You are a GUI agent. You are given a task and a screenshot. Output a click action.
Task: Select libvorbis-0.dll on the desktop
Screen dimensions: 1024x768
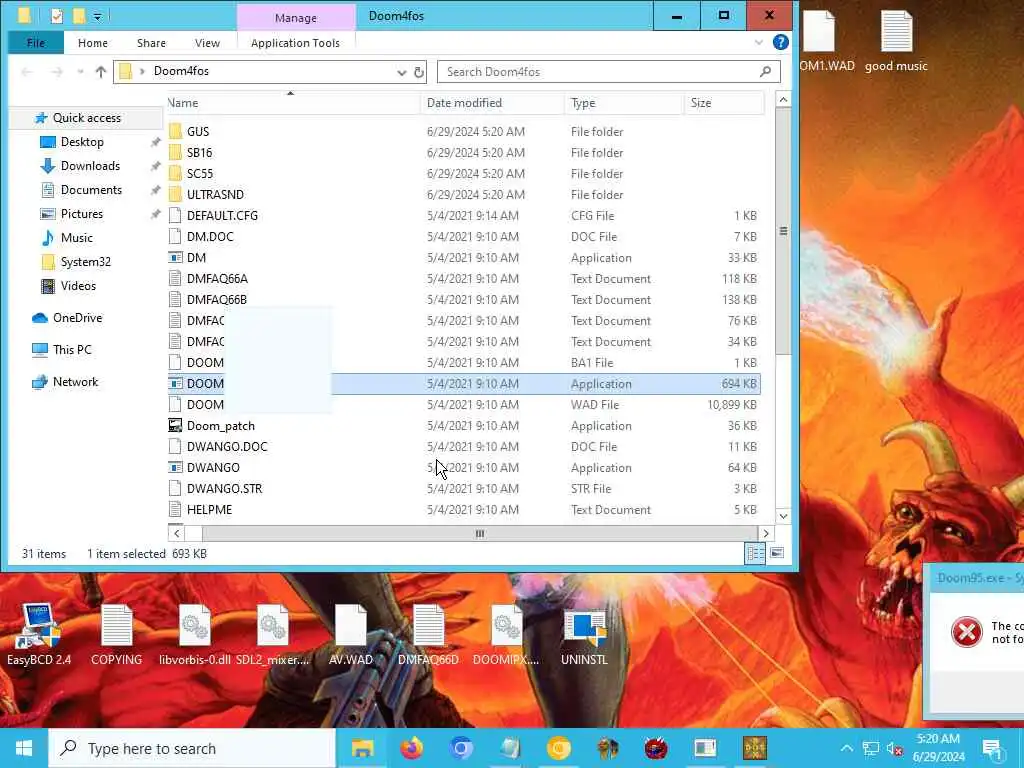(195, 634)
